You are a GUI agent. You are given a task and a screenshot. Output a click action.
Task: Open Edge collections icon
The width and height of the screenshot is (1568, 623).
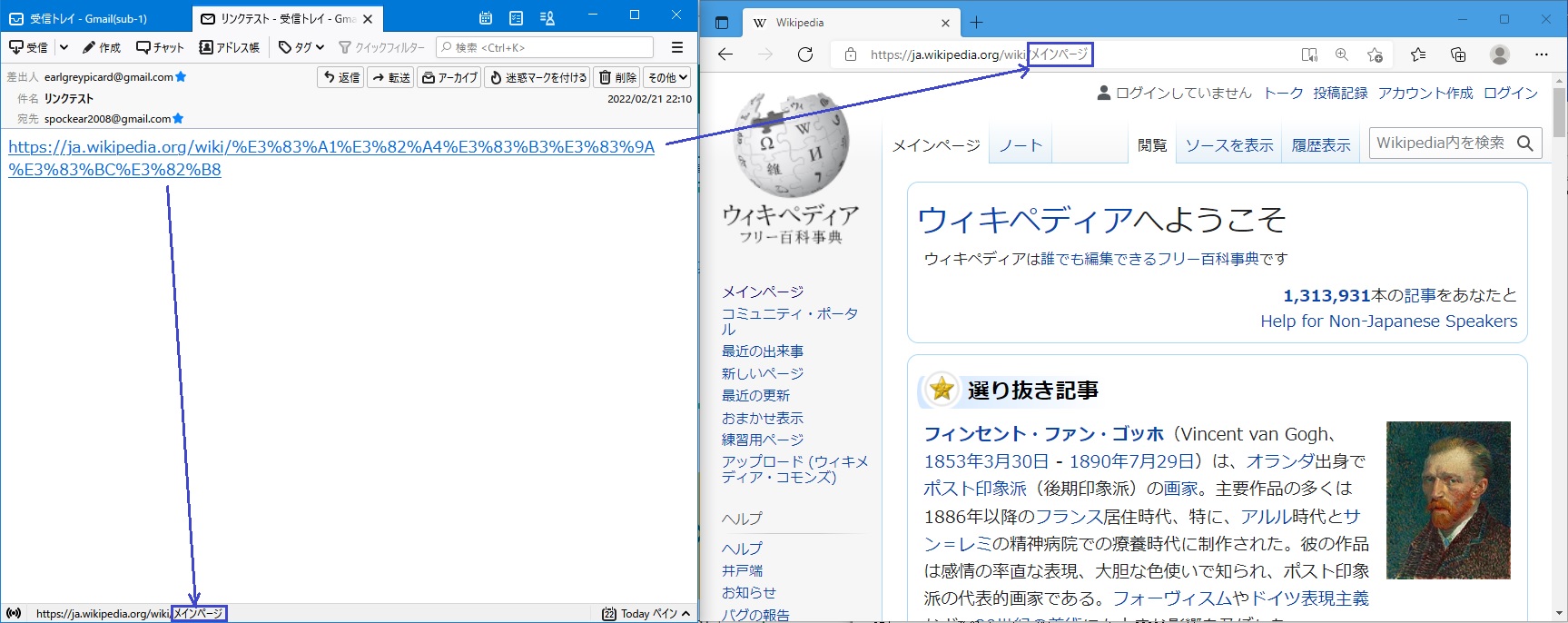(1458, 54)
